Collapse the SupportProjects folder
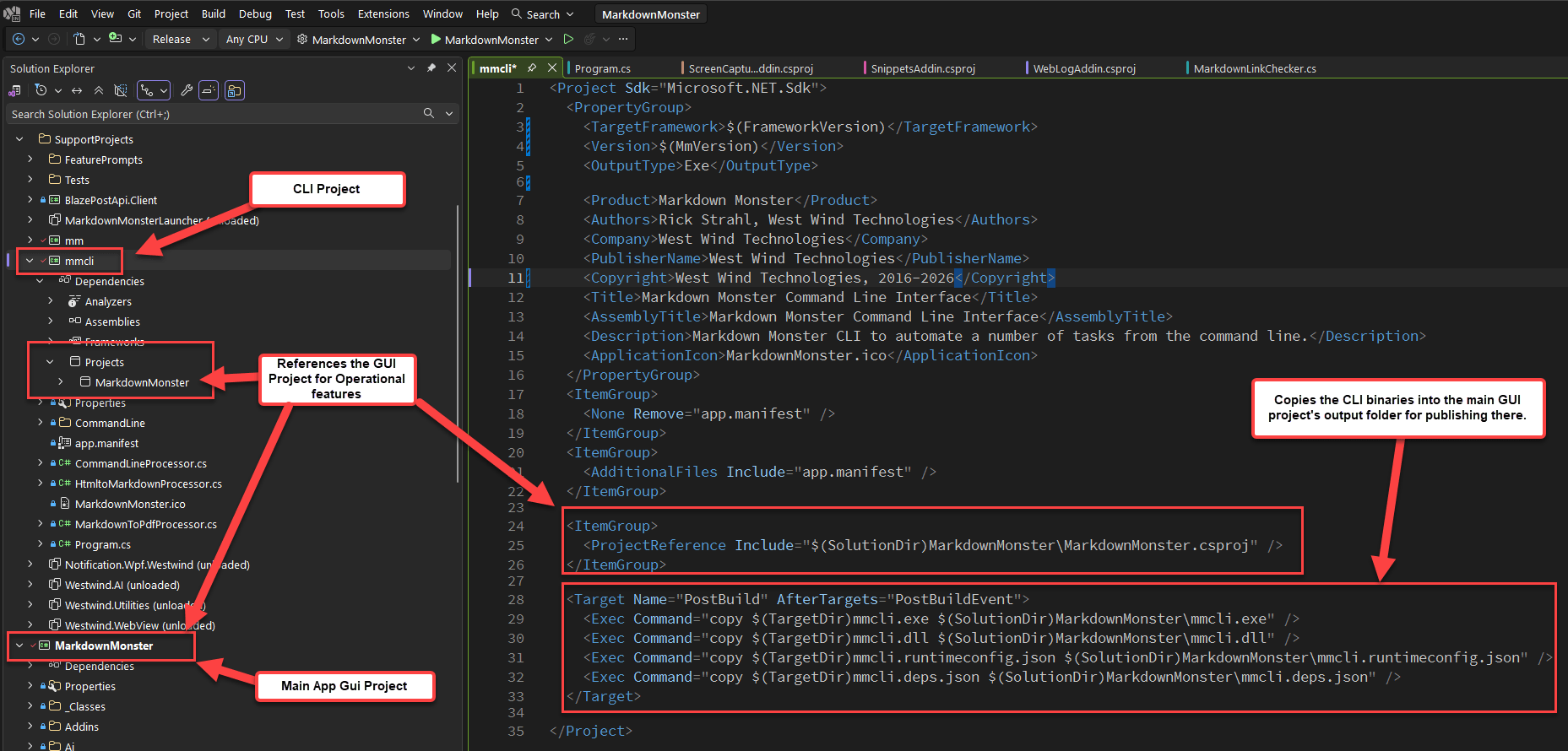Viewport: 1568px width, 751px height. point(19,139)
